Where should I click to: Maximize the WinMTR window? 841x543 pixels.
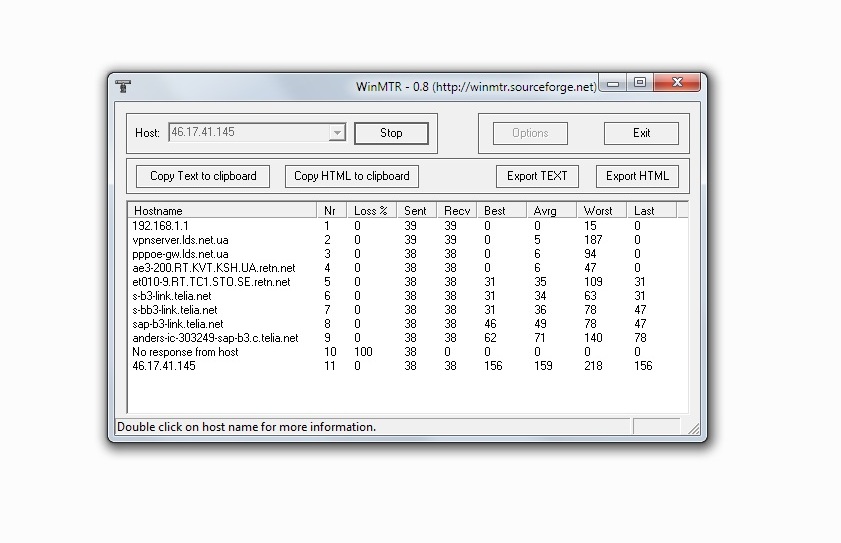pos(639,83)
